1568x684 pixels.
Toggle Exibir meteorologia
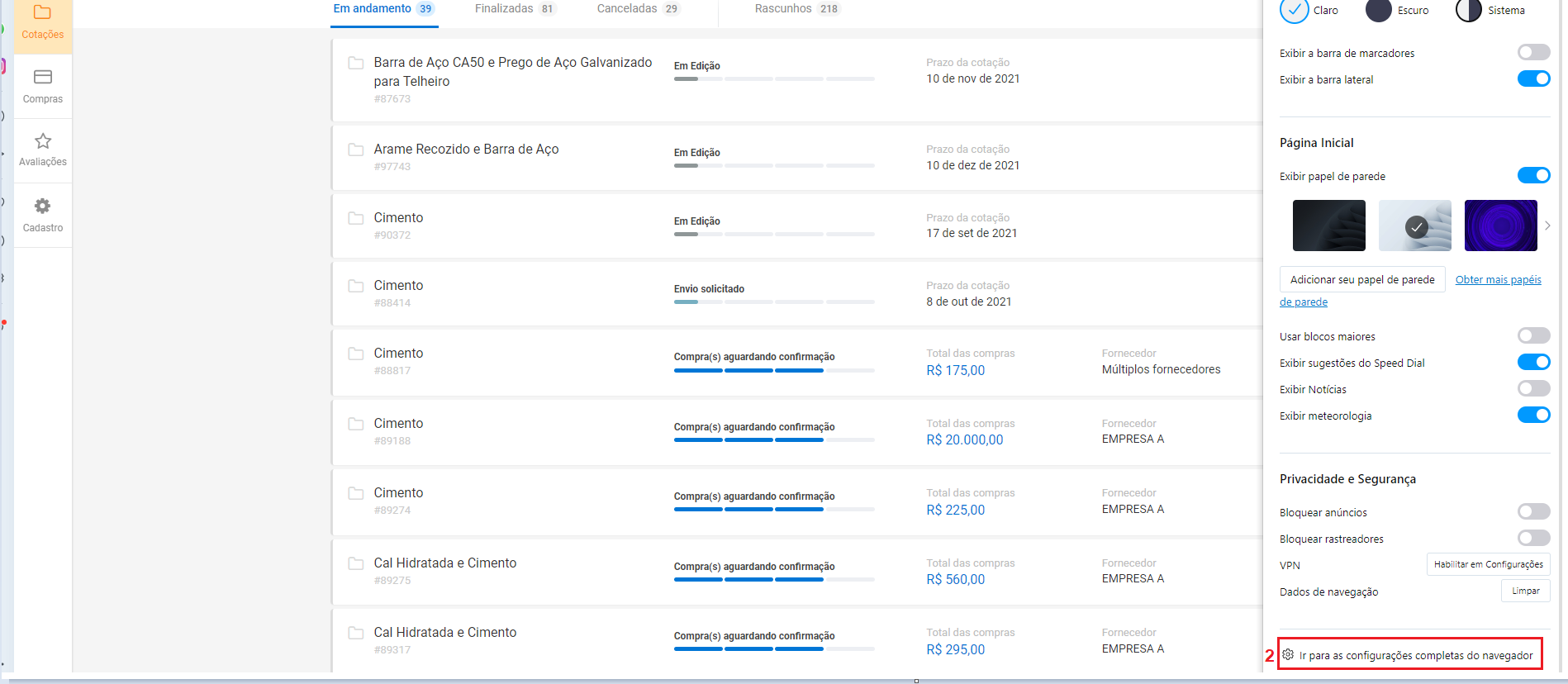pyautogui.click(x=1533, y=416)
